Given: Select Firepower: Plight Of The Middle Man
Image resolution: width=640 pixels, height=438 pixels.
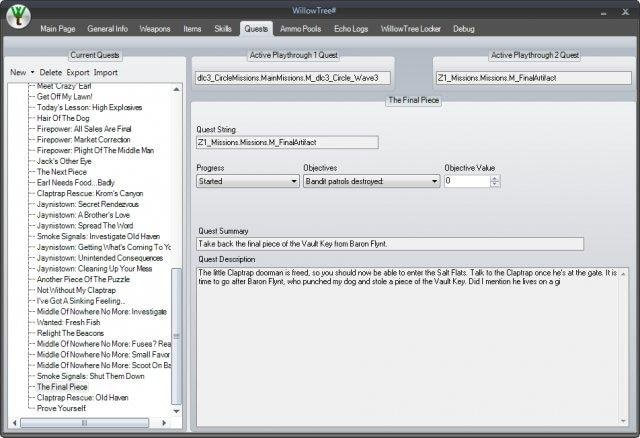Looking at the screenshot, I should pos(95,150).
